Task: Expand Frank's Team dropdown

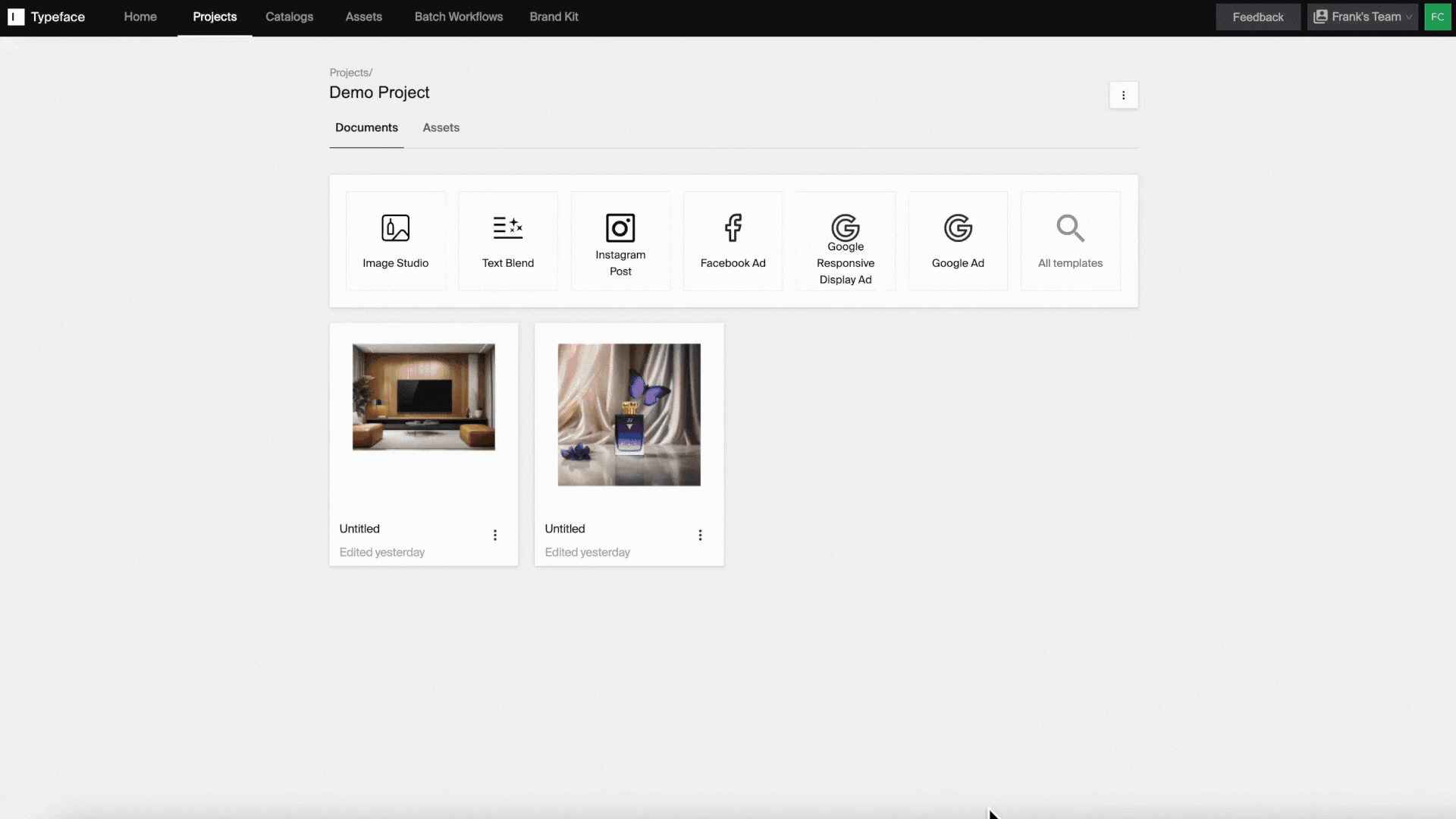Action: tap(1363, 17)
